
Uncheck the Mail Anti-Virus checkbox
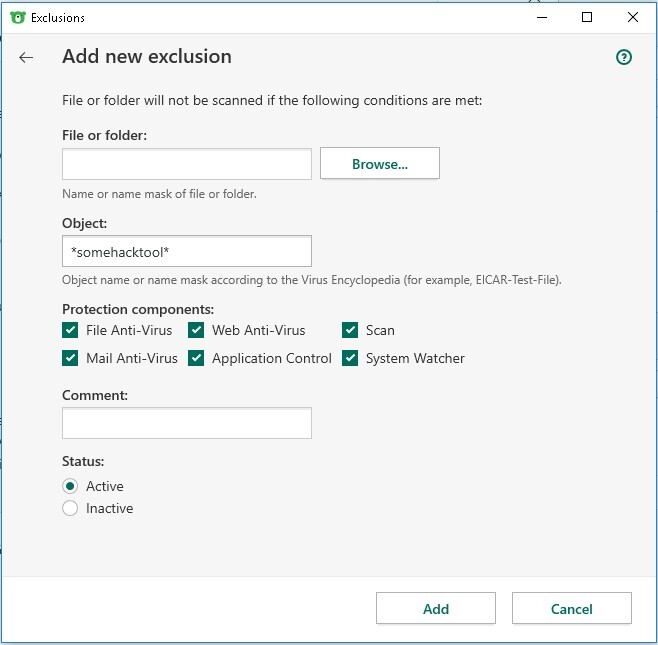tap(70, 358)
